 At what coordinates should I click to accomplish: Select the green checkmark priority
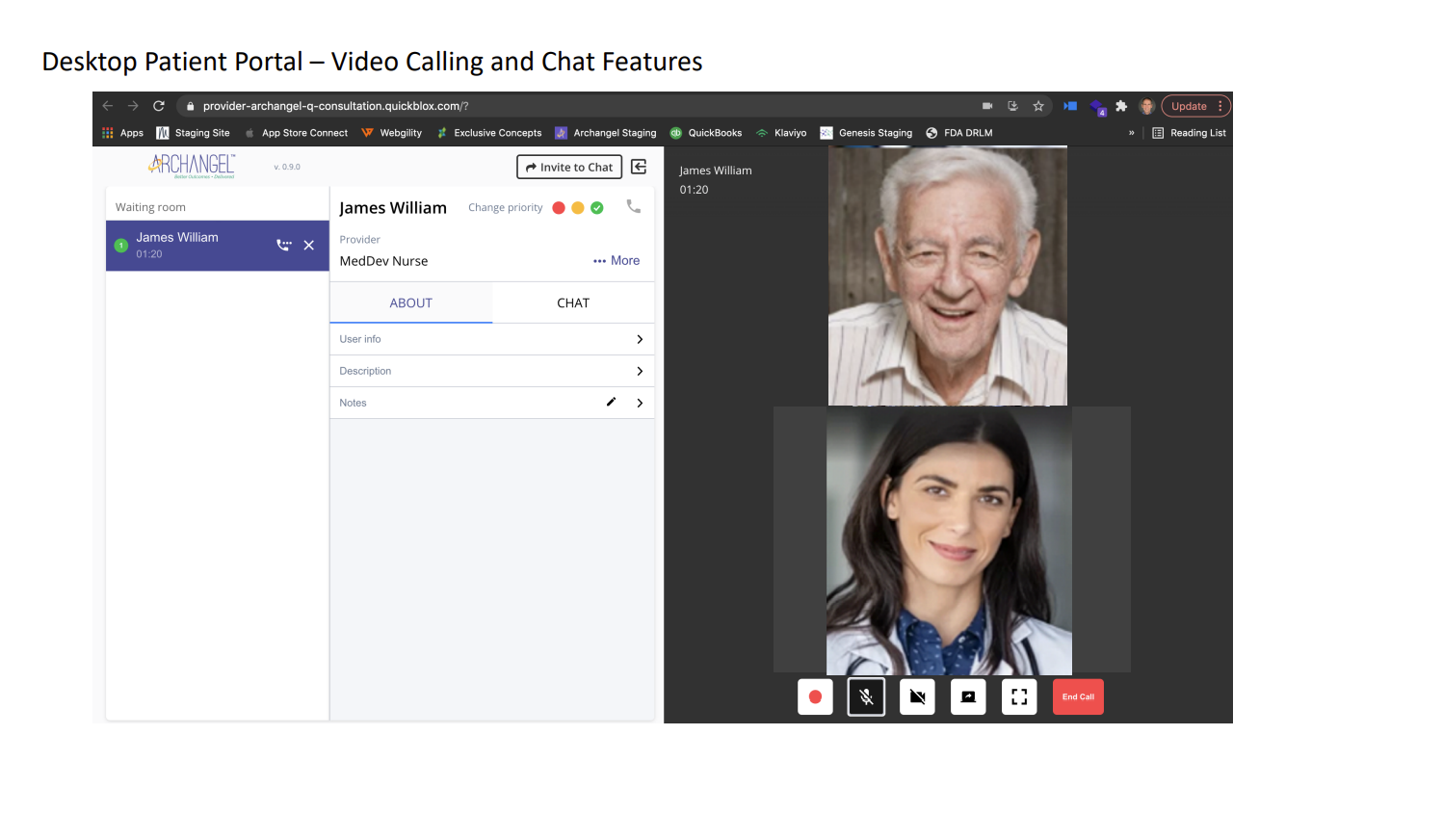point(597,208)
